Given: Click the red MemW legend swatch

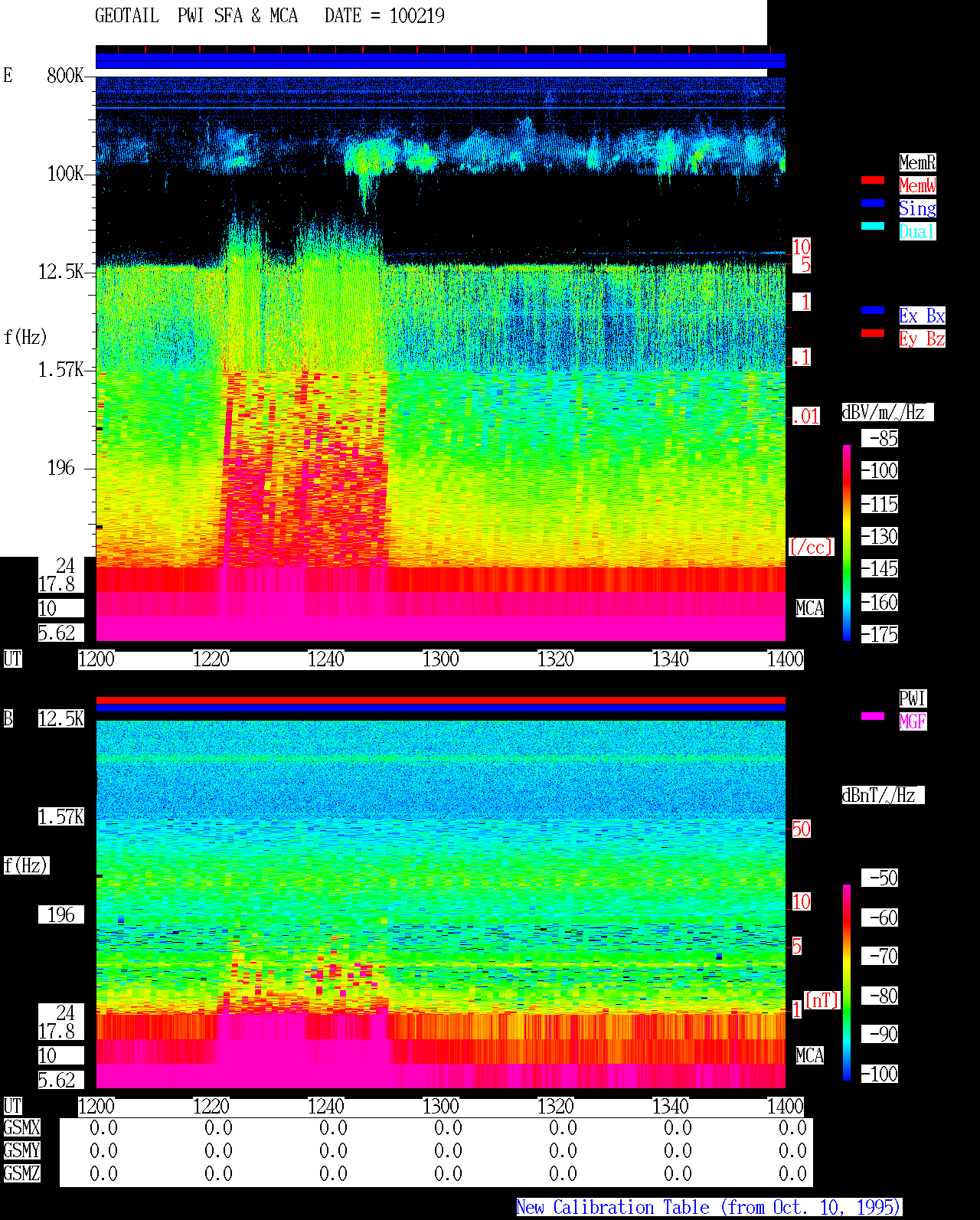Looking at the screenshot, I should pos(873,180).
